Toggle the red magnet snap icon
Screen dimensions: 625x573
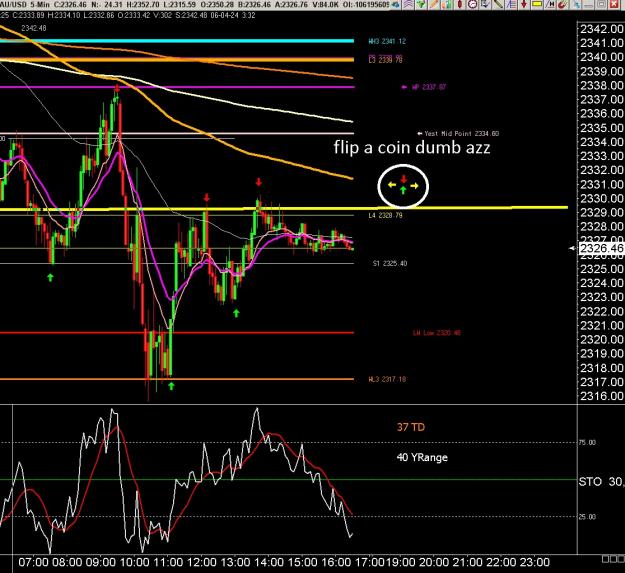[x=562, y=4]
